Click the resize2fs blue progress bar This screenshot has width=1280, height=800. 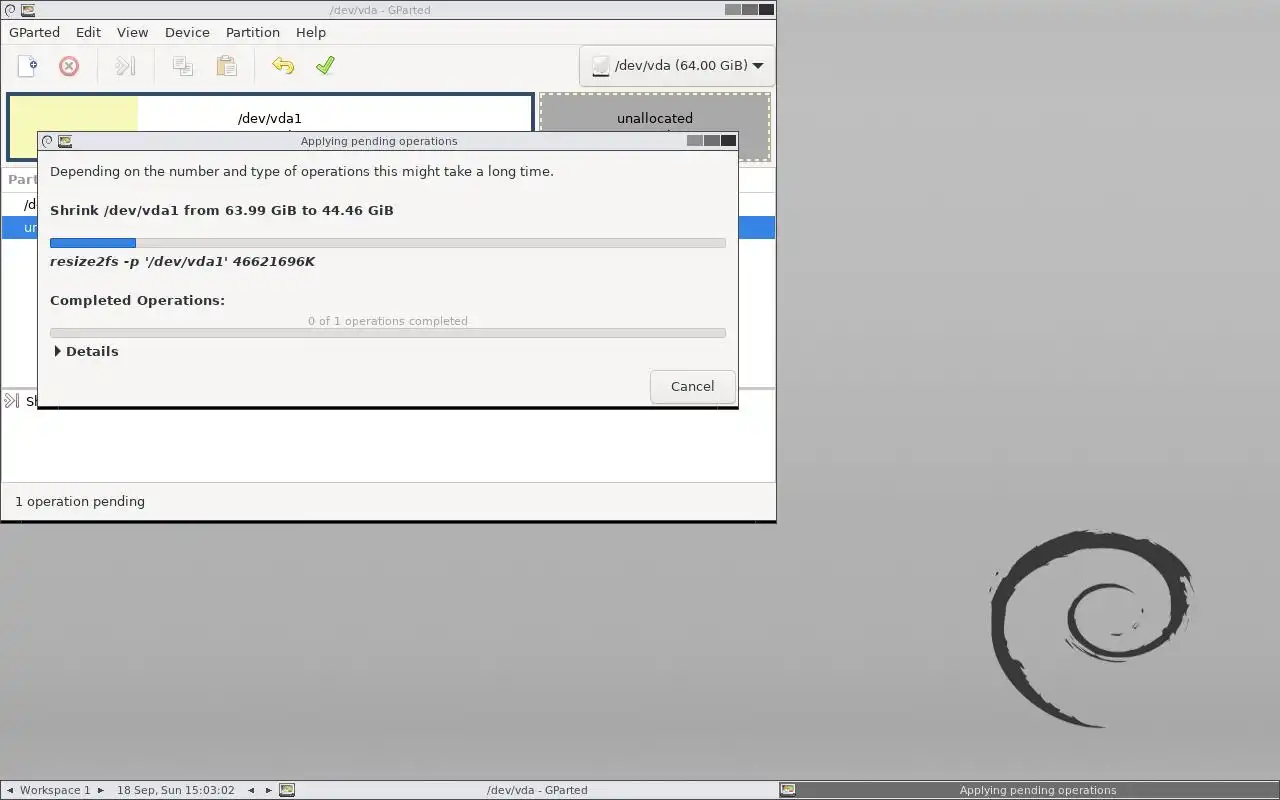tap(388, 243)
